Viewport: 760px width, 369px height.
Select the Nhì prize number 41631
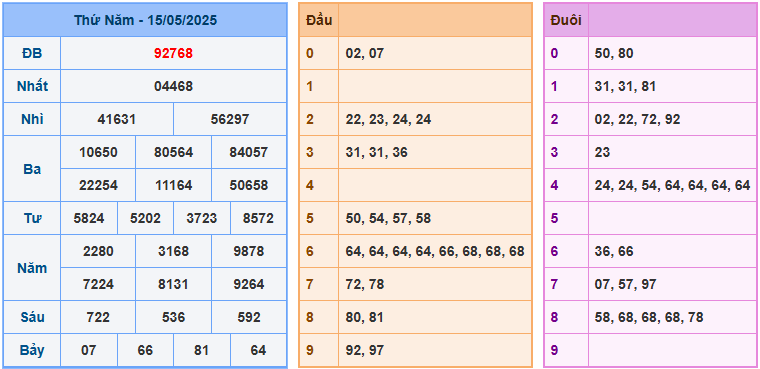point(117,119)
